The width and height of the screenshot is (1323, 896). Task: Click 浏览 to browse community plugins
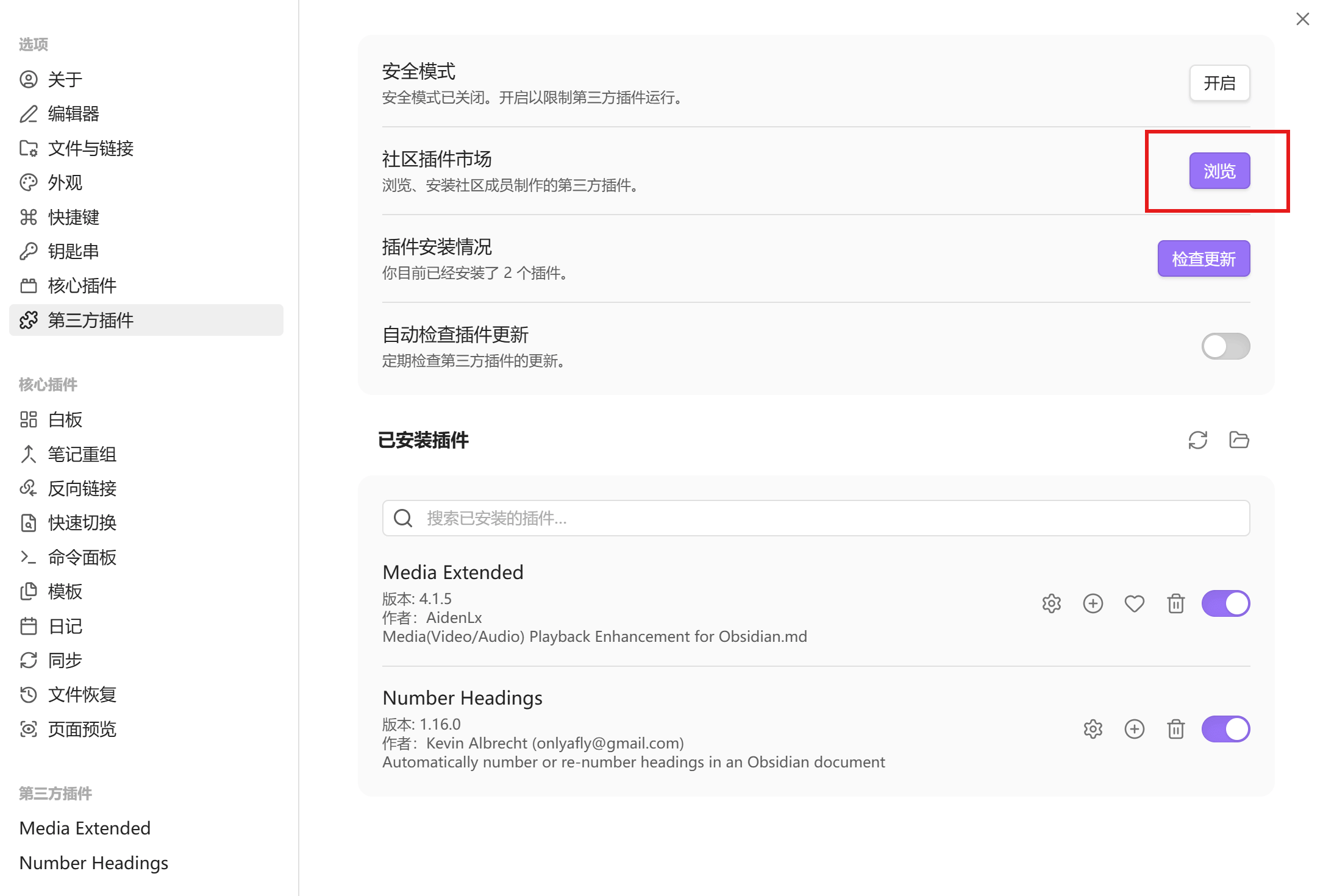(1219, 171)
